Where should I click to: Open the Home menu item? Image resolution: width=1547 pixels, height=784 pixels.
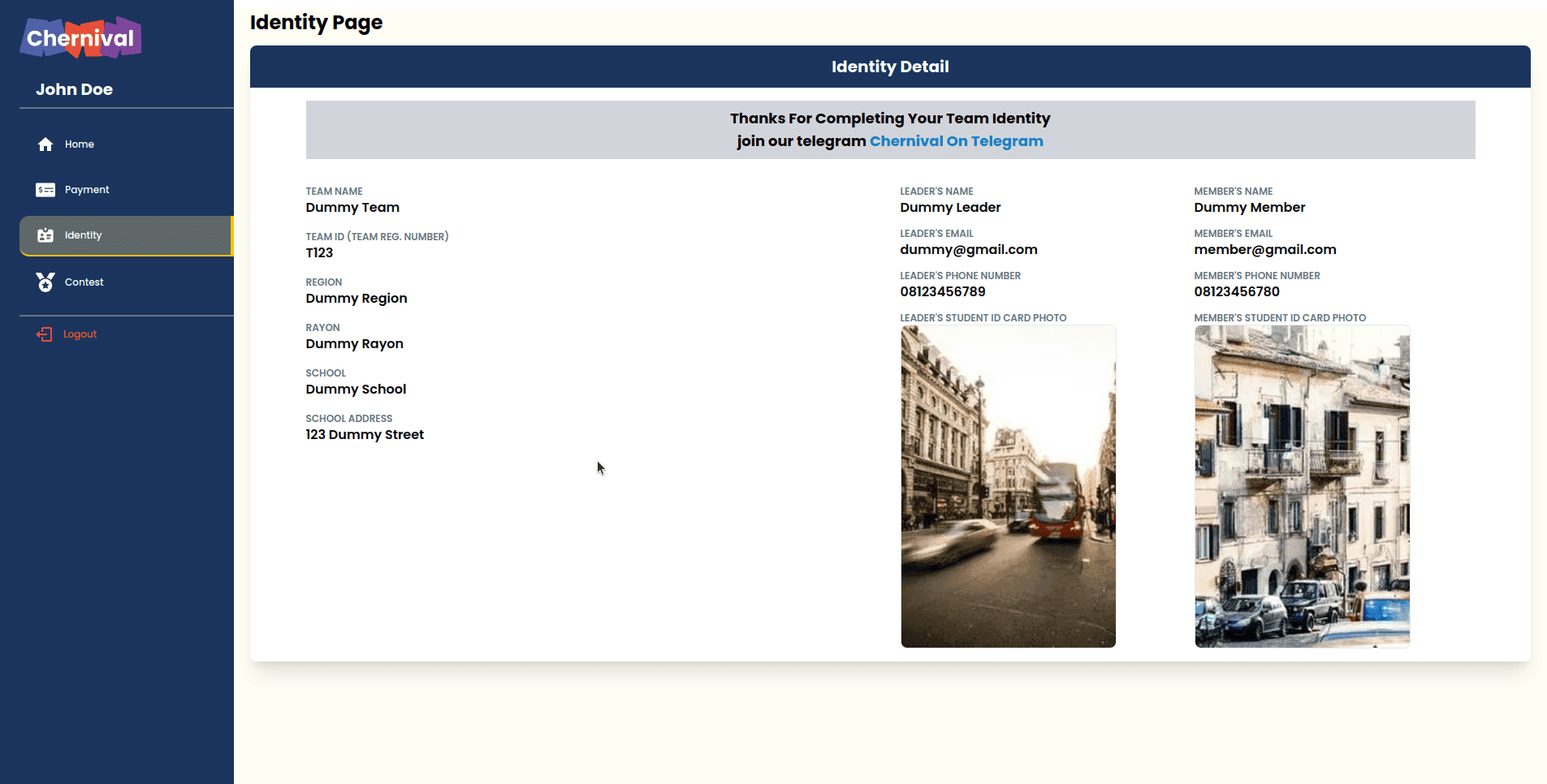pos(127,144)
